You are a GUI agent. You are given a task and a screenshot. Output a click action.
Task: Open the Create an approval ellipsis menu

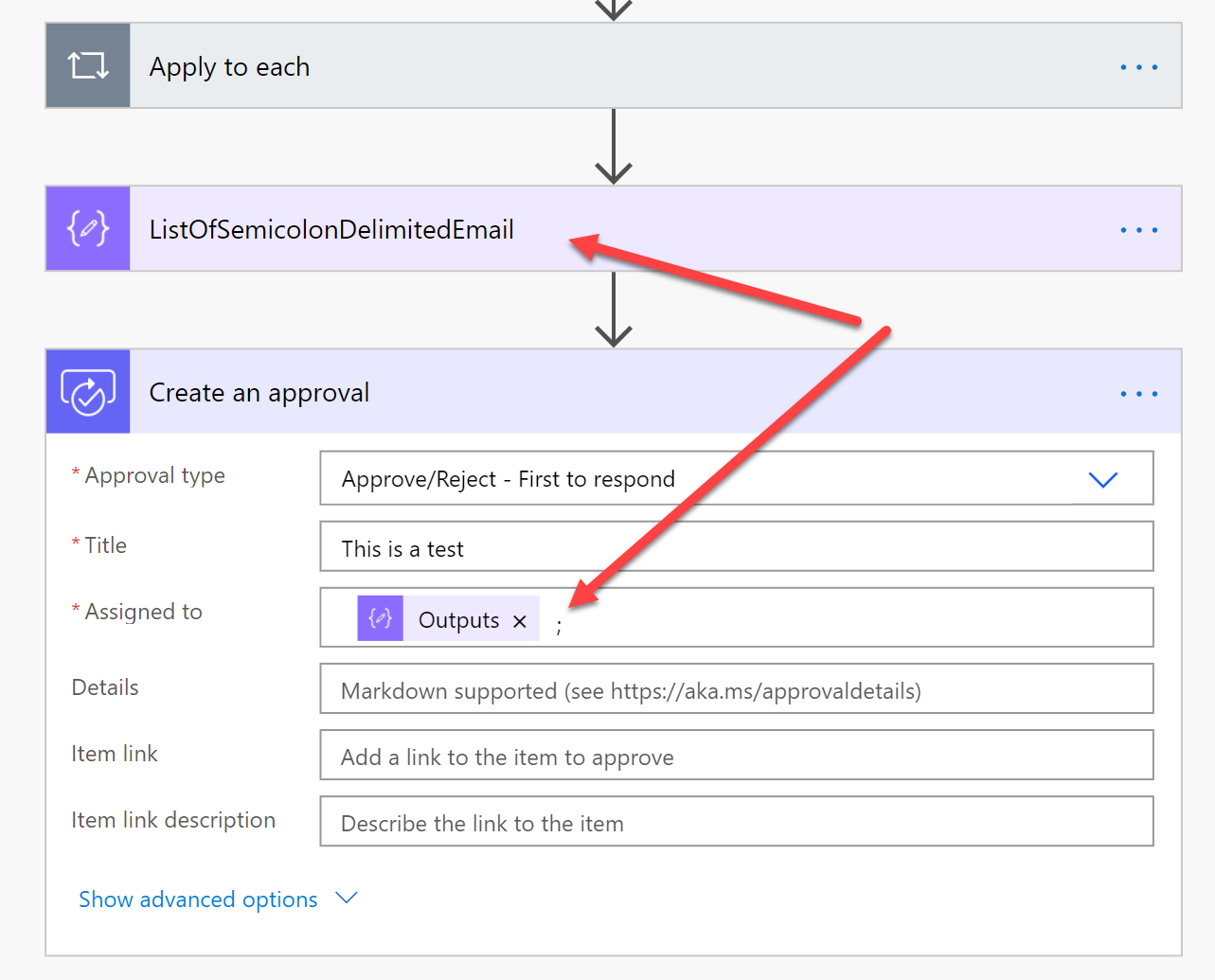(x=1138, y=393)
